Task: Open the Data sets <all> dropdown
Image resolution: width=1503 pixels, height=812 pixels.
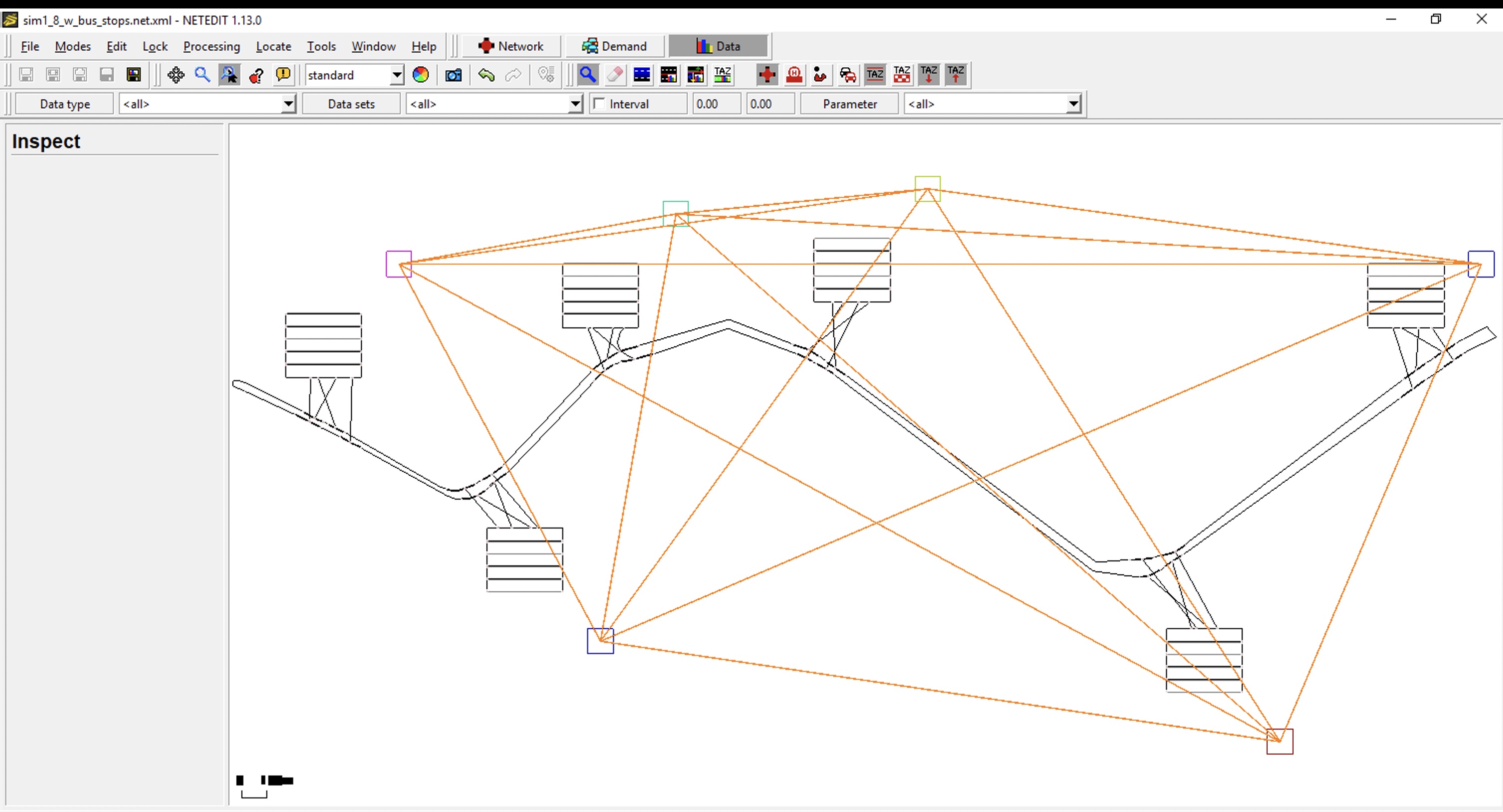Action: [x=494, y=104]
